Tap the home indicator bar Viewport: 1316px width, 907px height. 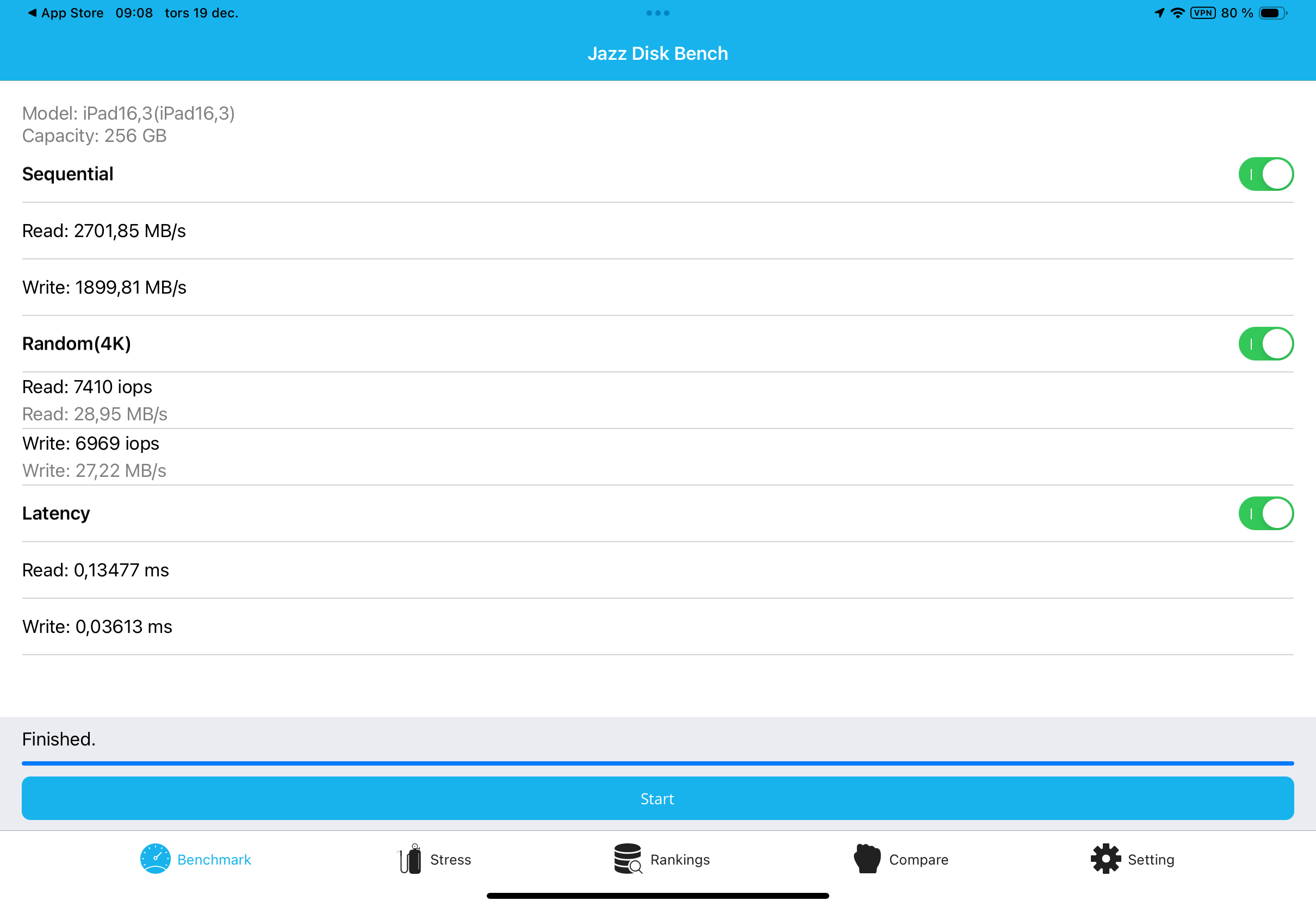coord(658,896)
